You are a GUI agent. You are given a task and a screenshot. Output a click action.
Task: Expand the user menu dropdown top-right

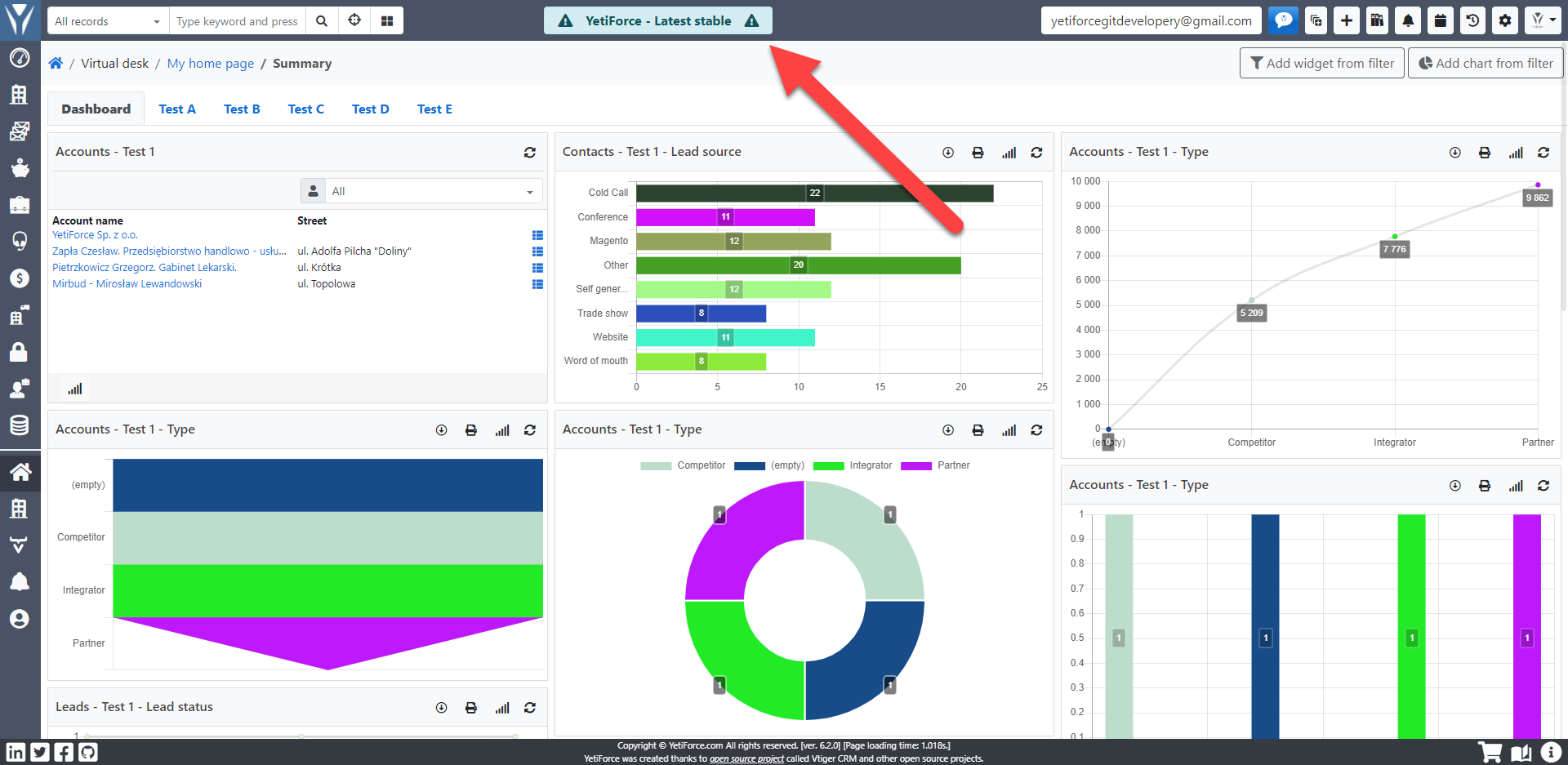[1543, 20]
